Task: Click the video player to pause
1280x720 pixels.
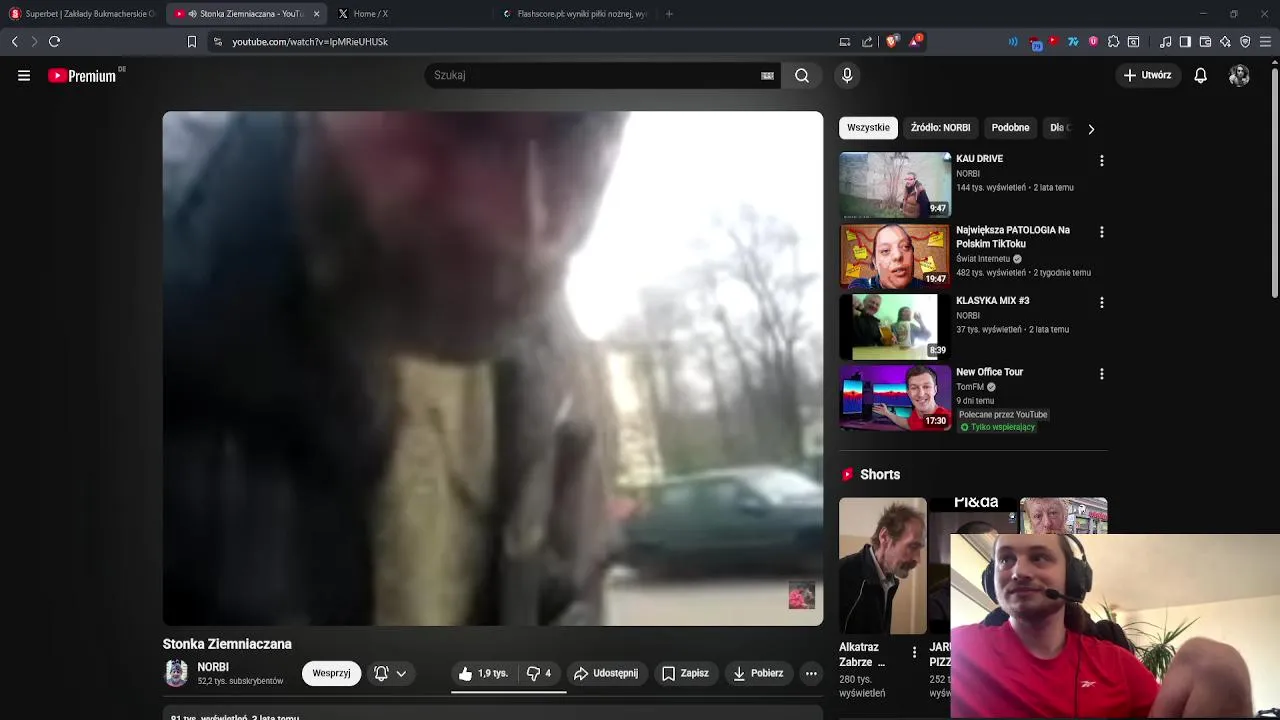Action: 493,368
